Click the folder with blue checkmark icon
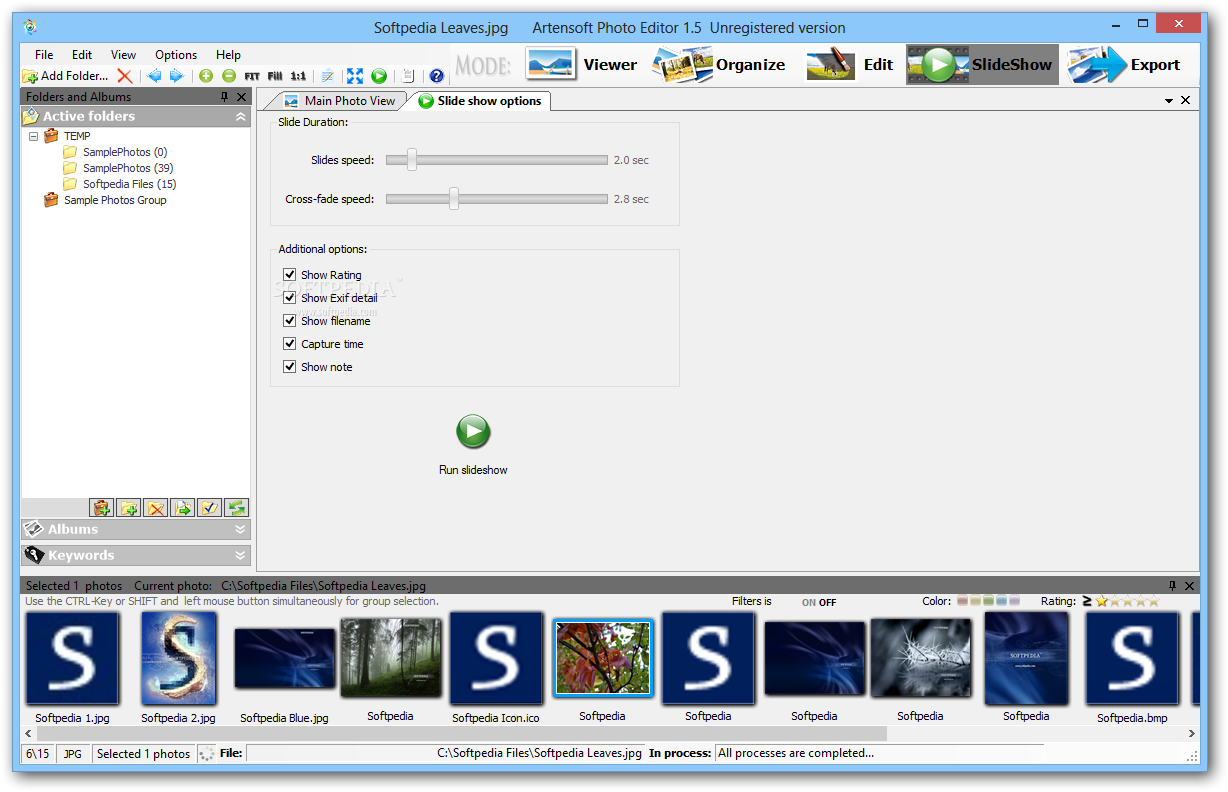This screenshot has height=792, width=1228. coord(209,508)
